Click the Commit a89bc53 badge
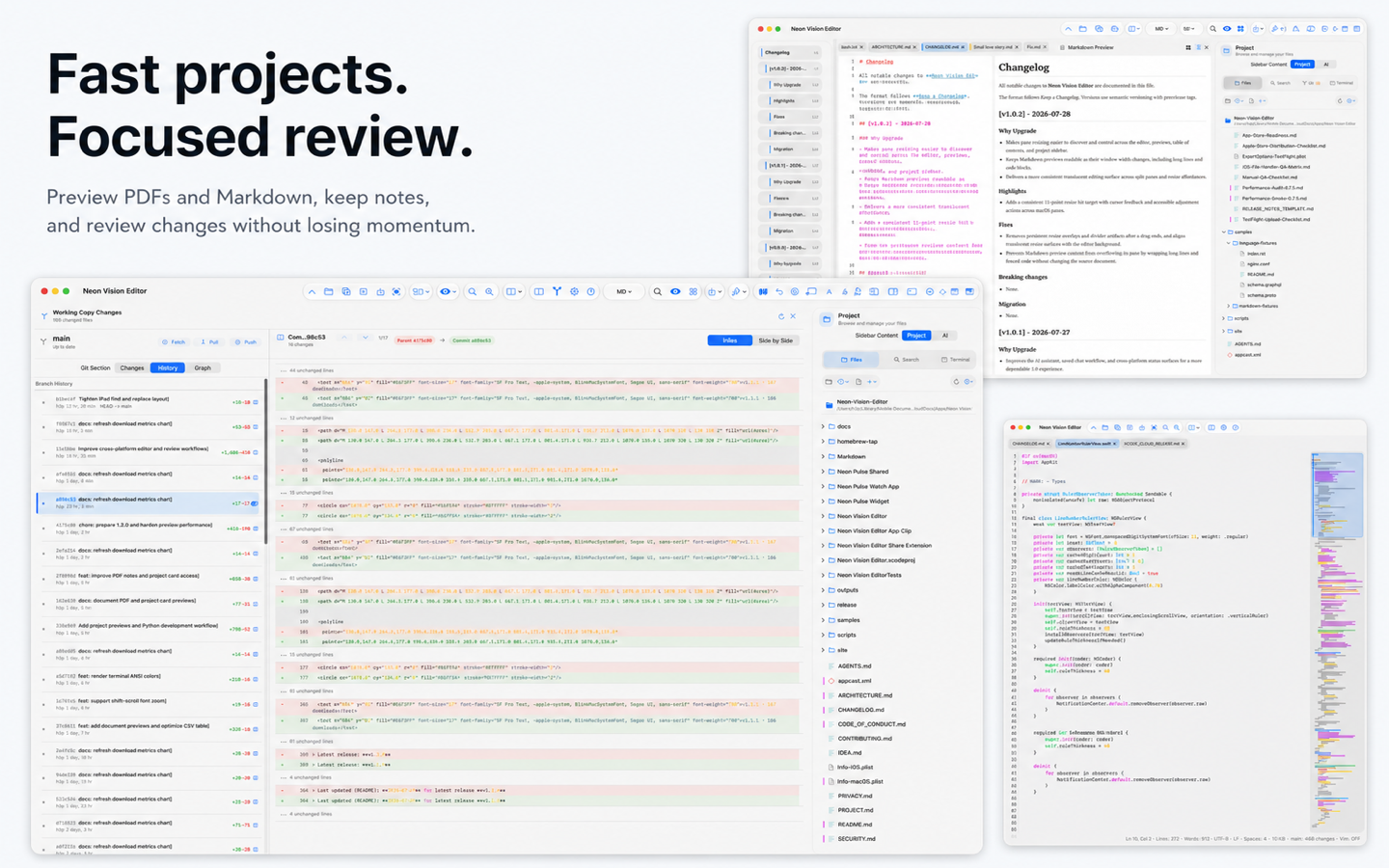The height and width of the screenshot is (868, 1389). [x=472, y=339]
